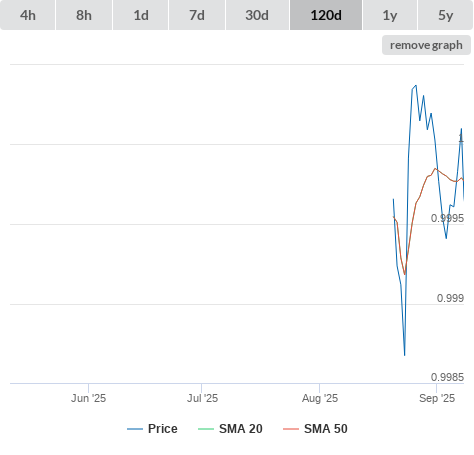
Task: Show the 5y price history
Action: coord(446,15)
